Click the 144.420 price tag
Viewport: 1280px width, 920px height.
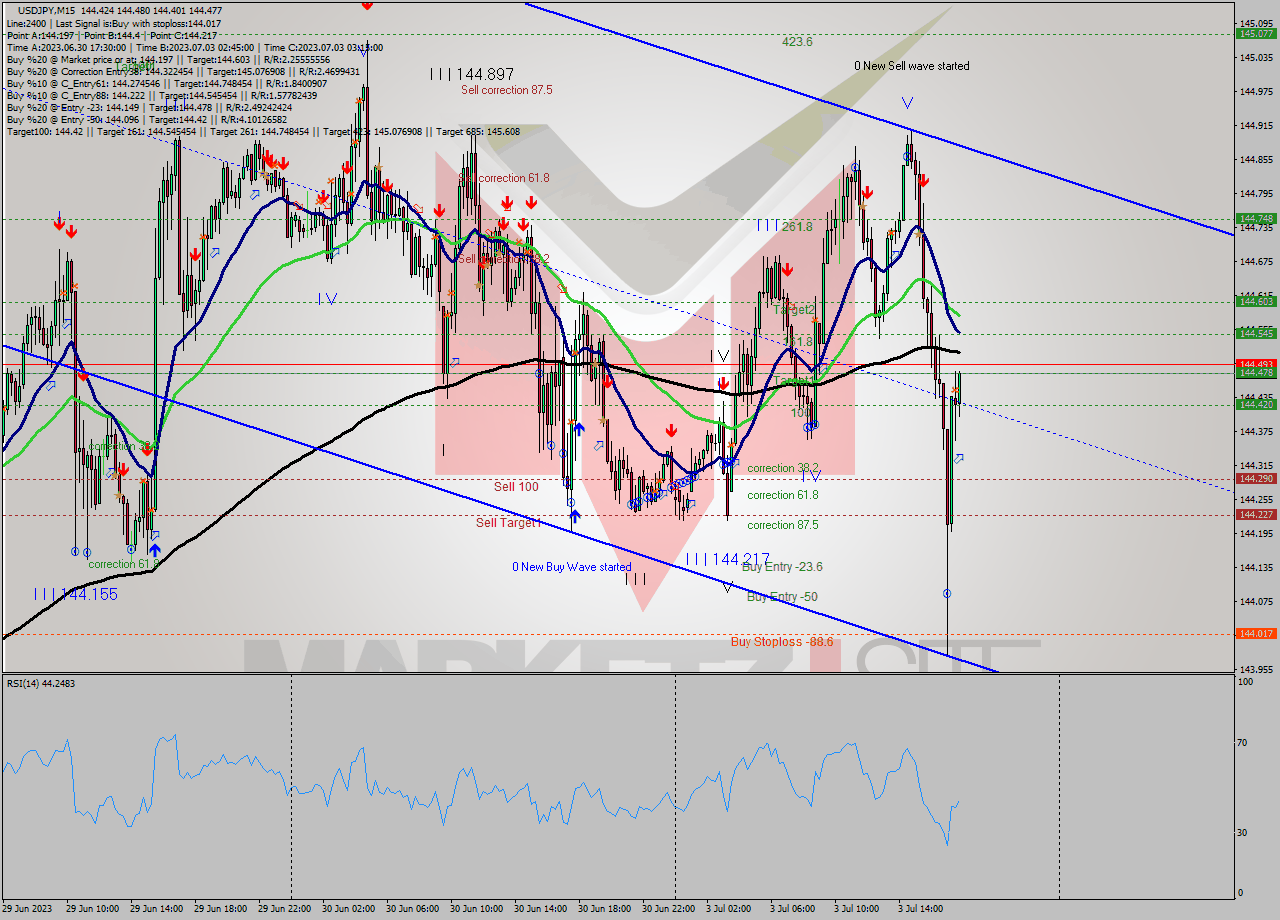[1256, 404]
